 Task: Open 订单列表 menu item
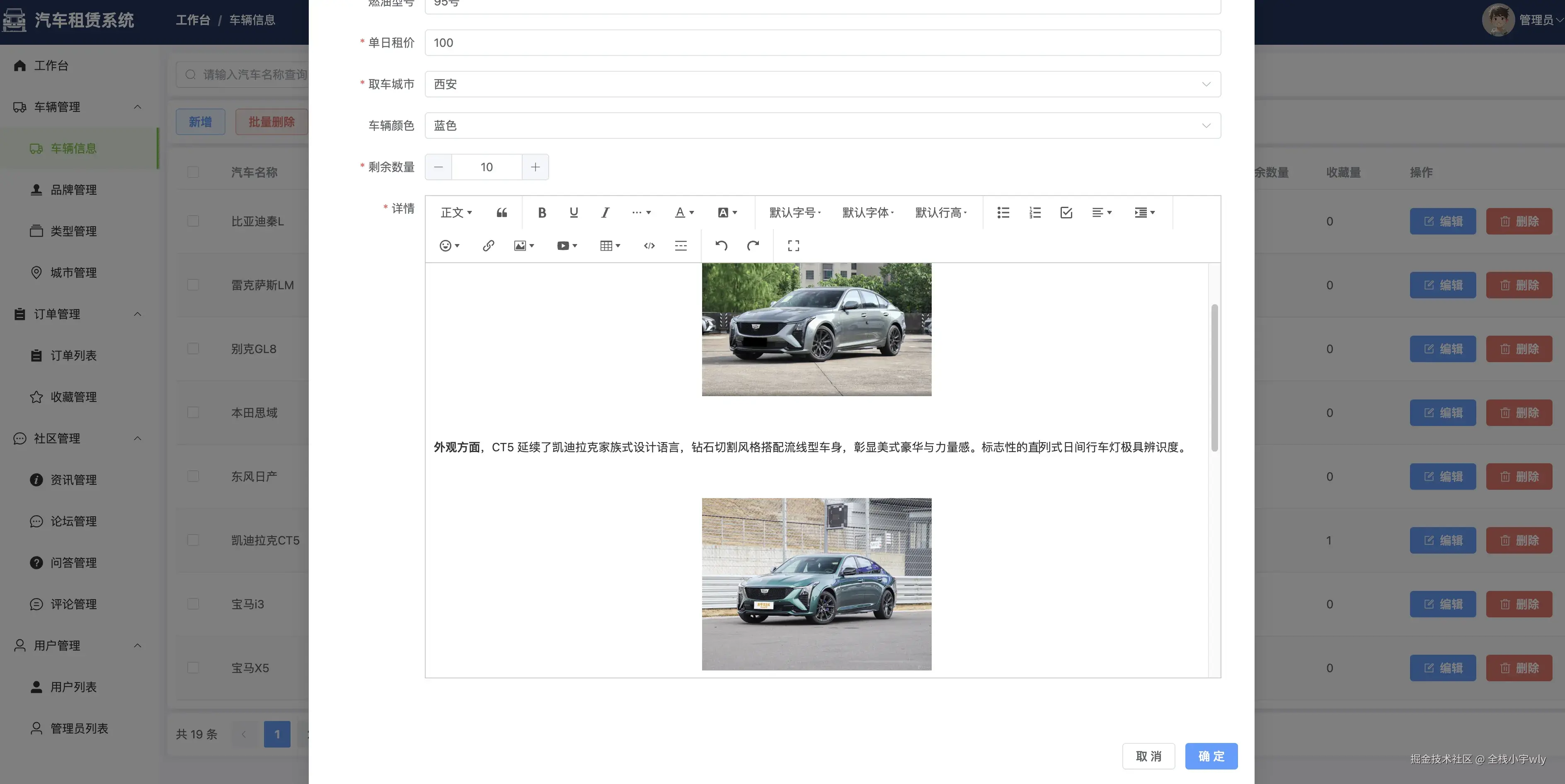(73, 355)
